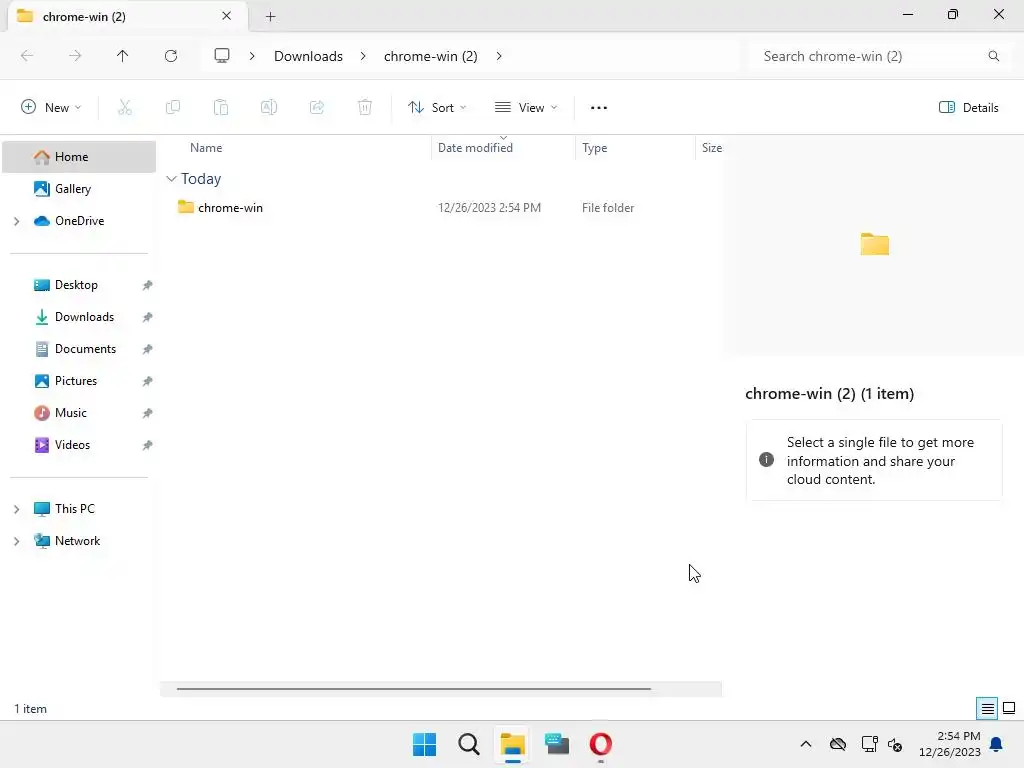1024x768 pixels.
Task: Sort by Size column header
Action: click(x=711, y=148)
